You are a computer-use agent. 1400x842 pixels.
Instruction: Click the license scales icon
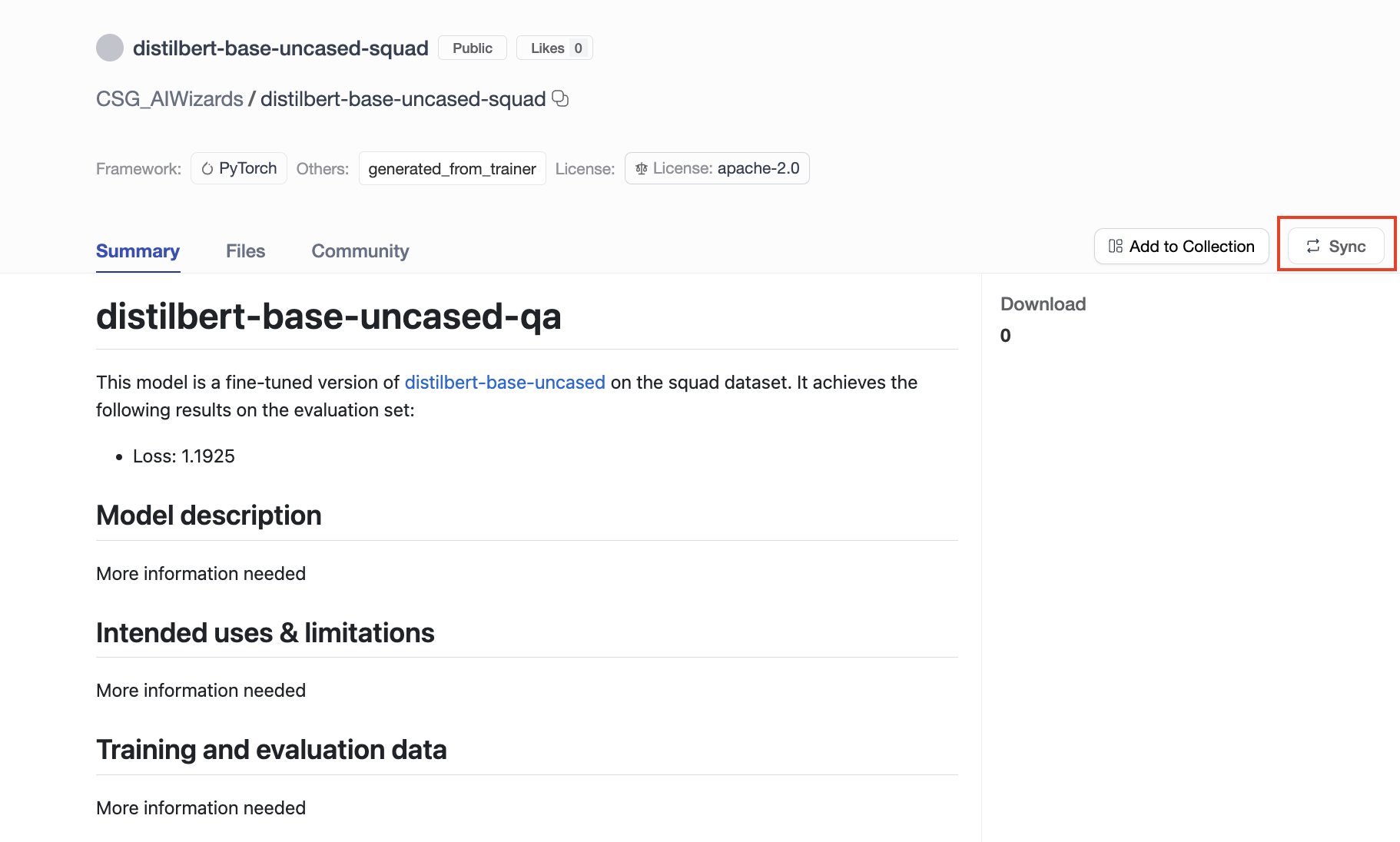pos(642,169)
